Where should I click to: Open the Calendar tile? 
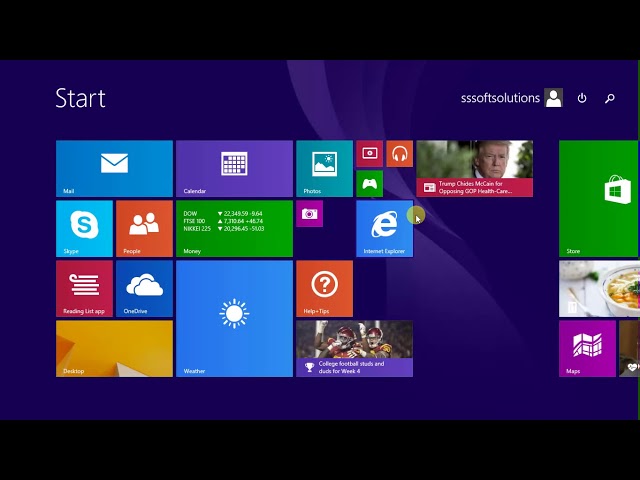(x=234, y=169)
